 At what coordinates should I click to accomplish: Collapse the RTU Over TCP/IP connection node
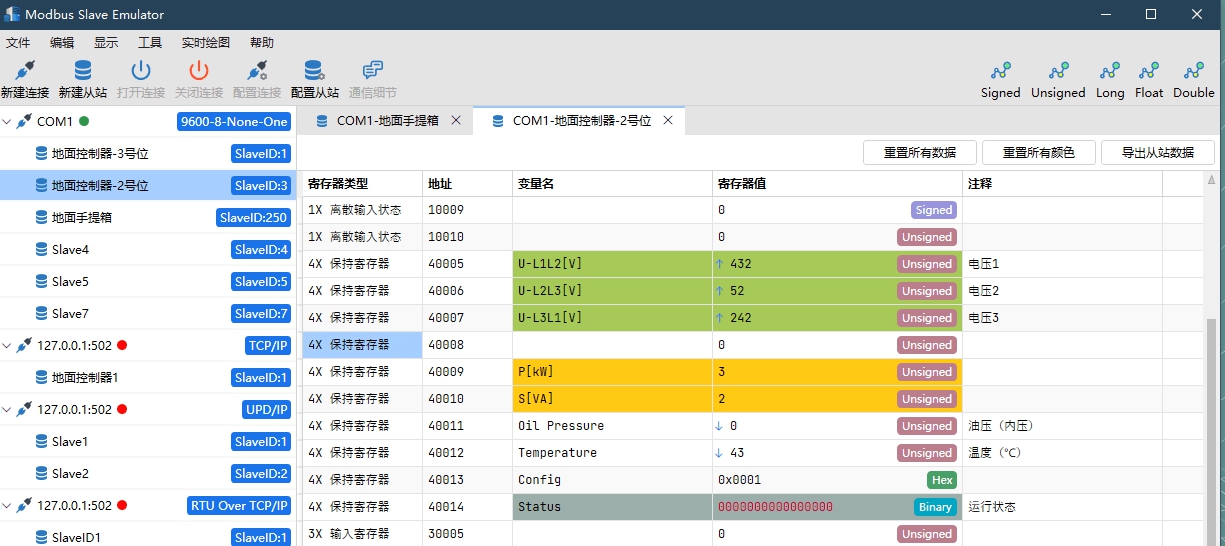(x=7, y=505)
